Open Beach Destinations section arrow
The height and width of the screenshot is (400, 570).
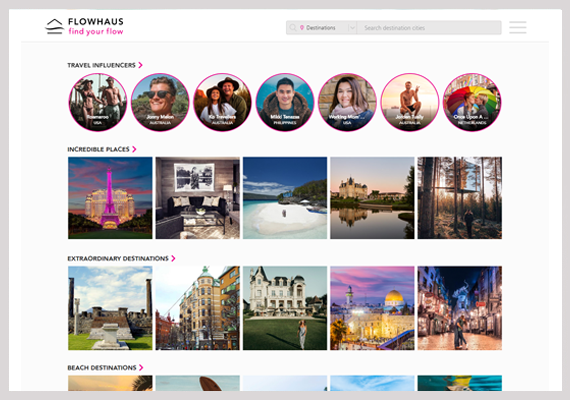coord(141,368)
